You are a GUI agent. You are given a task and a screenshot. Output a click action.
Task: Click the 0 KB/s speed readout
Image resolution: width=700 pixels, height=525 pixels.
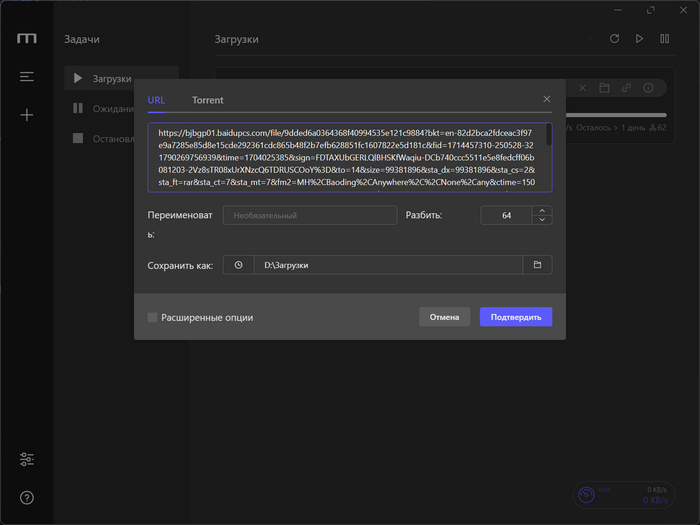click(655, 500)
